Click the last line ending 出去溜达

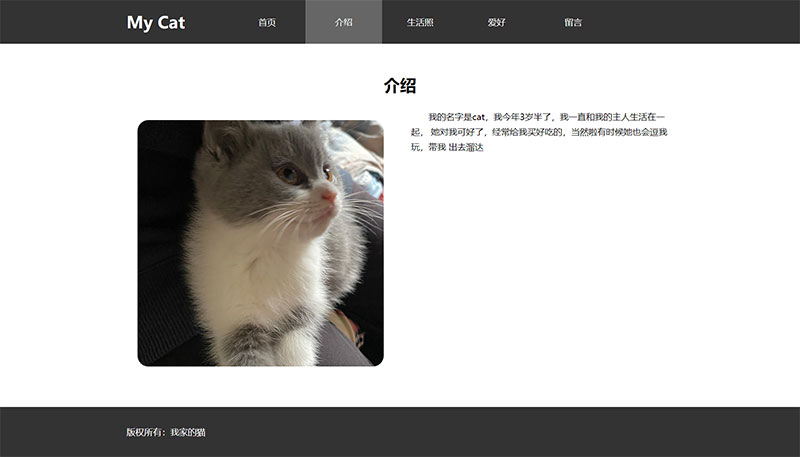(447, 147)
